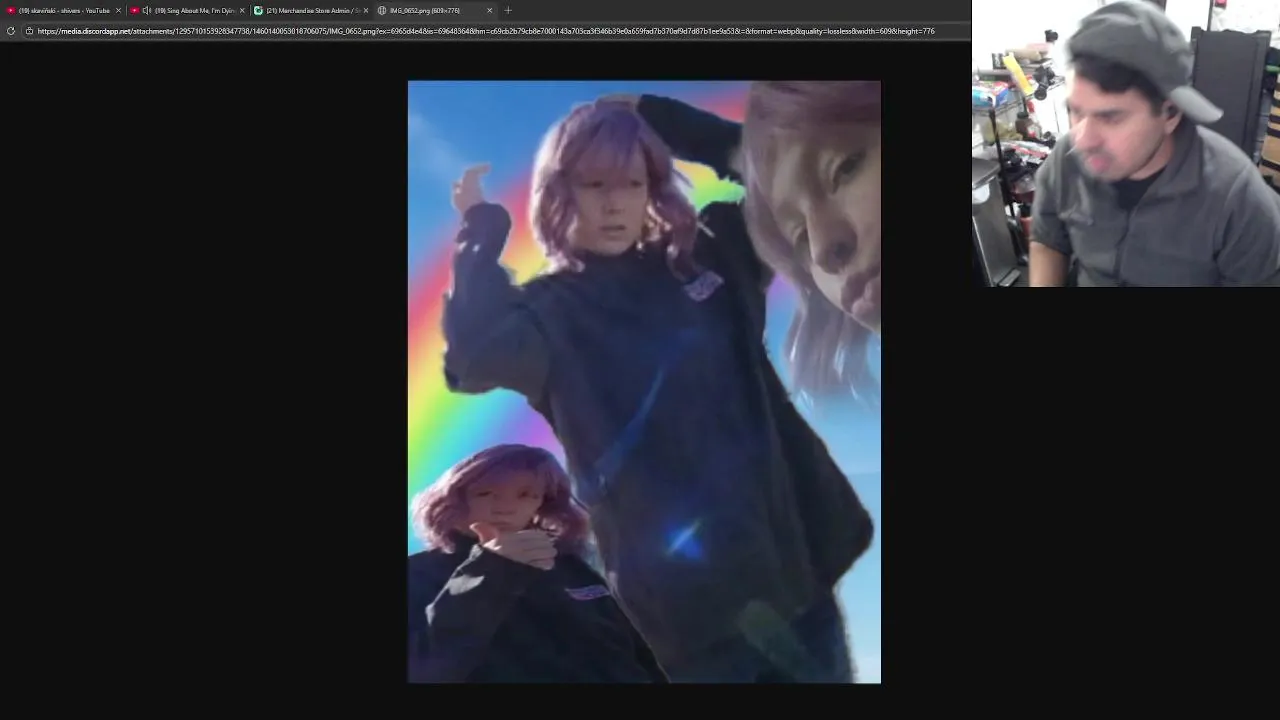The height and width of the screenshot is (720, 1280).
Task: Close the IMG_0652.png tab
Action: pos(490,10)
